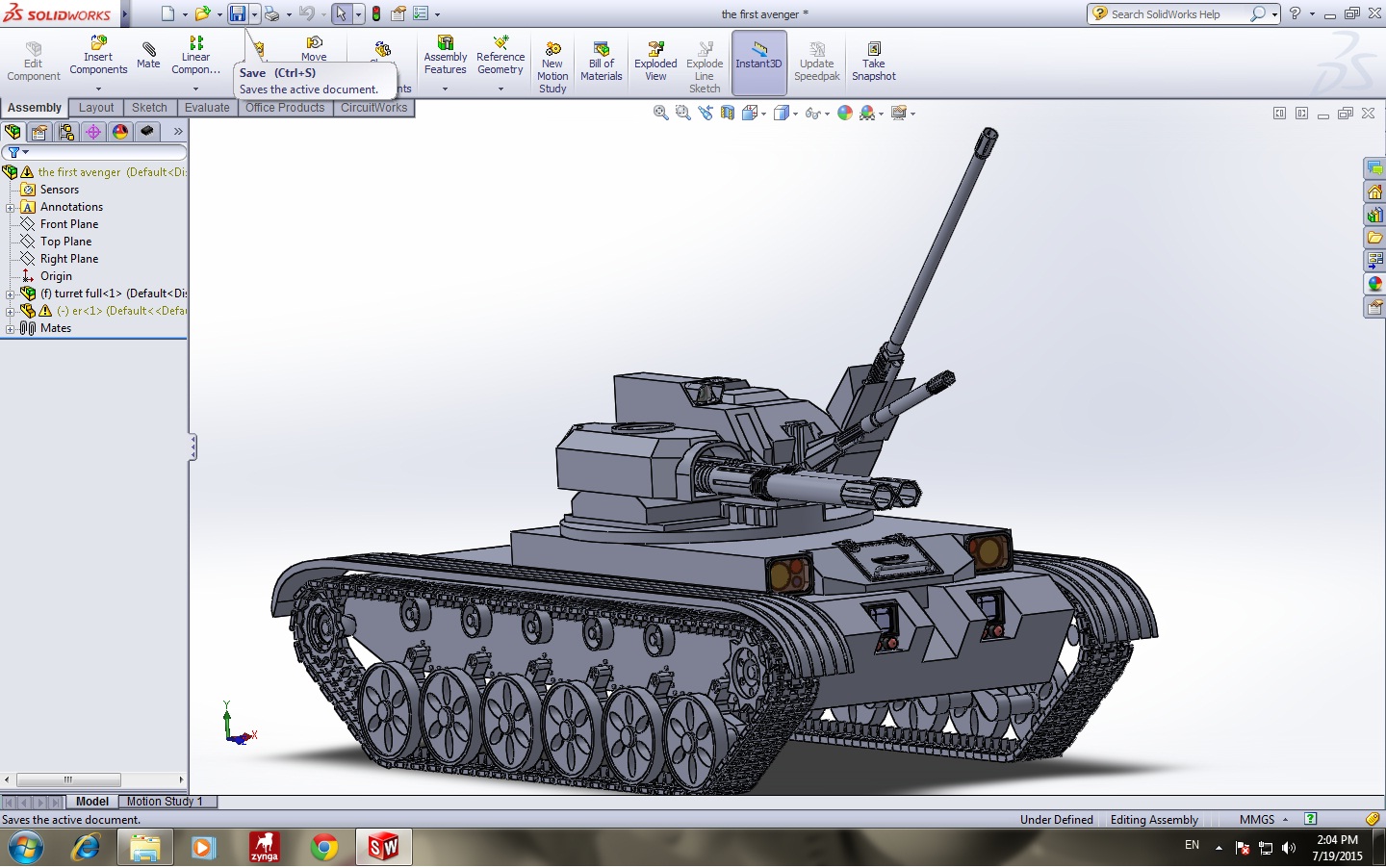The width and height of the screenshot is (1386, 868).
Task: Select Origin in feature tree
Action: coord(56,277)
